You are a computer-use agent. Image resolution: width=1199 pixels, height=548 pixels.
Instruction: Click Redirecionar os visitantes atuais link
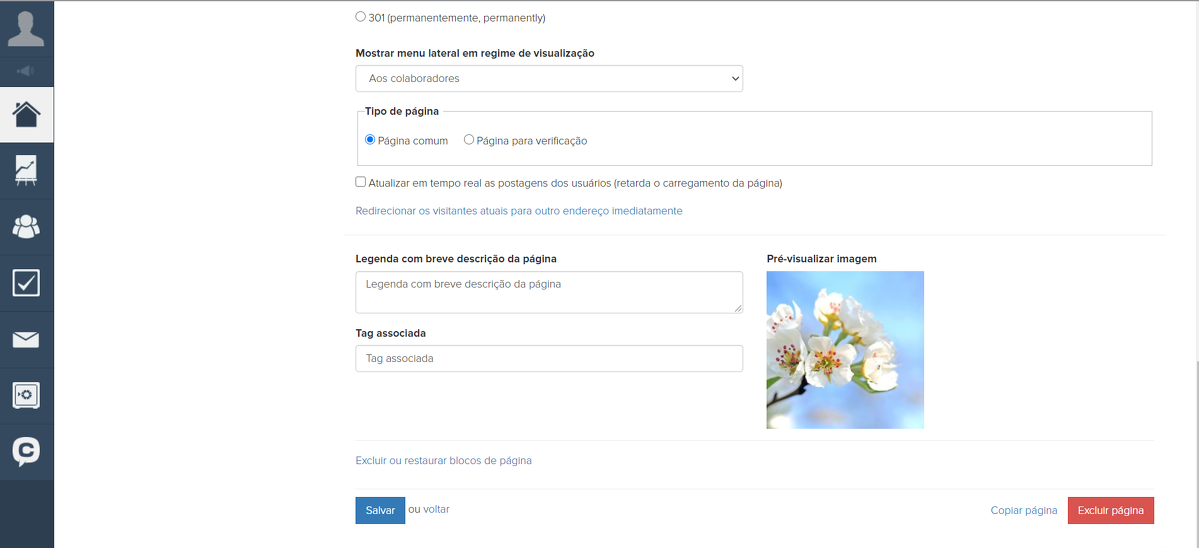519,211
